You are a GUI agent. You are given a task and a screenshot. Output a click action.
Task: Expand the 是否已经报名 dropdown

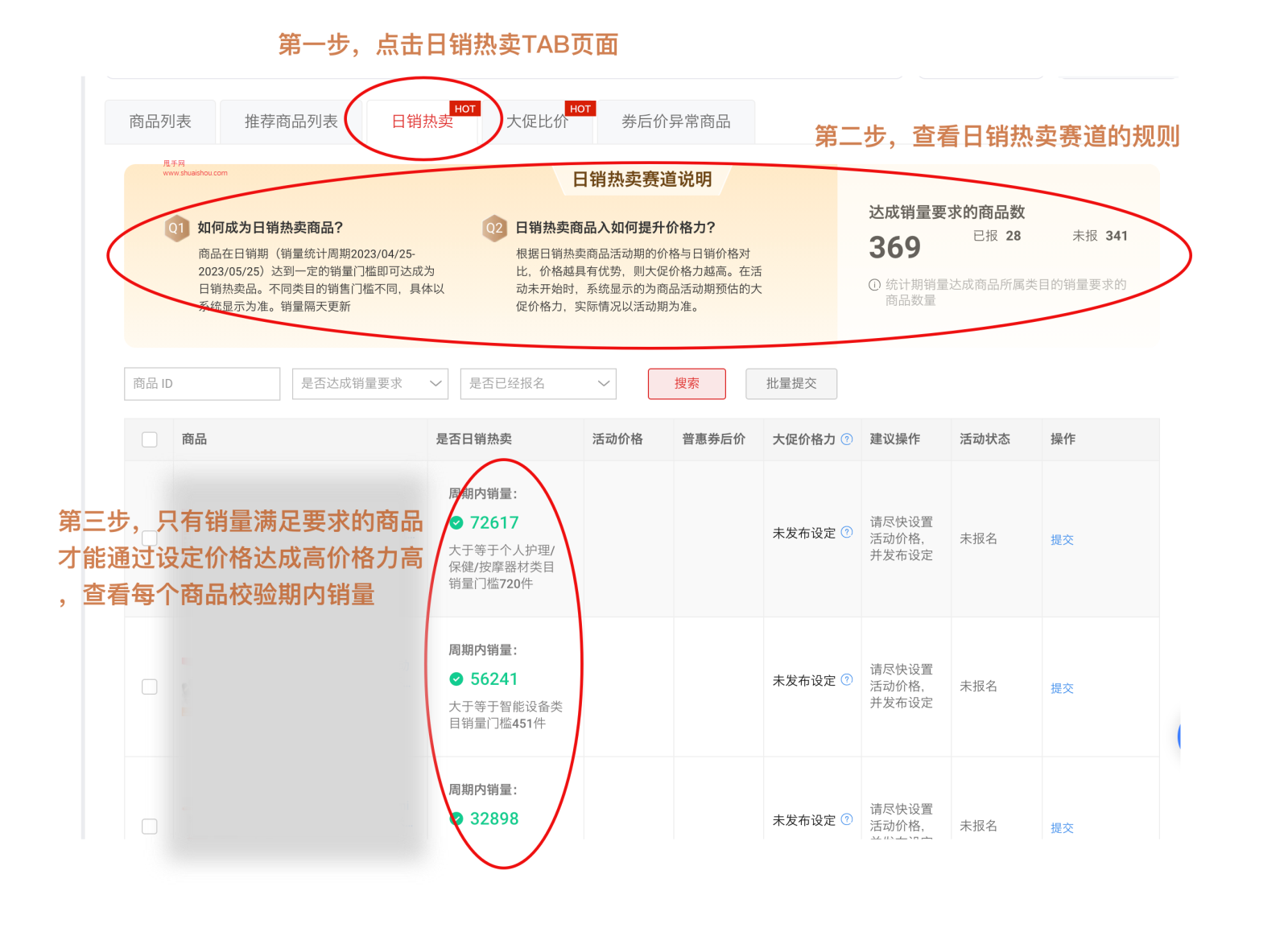pyautogui.click(x=537, y=384)
